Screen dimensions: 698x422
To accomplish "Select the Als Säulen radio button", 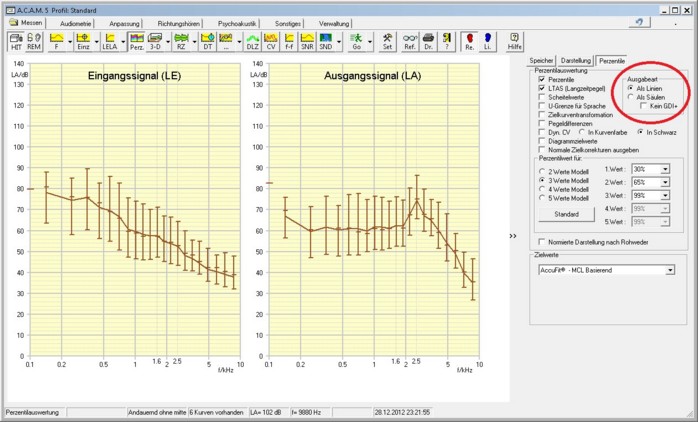I will pyautogui.click(x=630, y=97).
